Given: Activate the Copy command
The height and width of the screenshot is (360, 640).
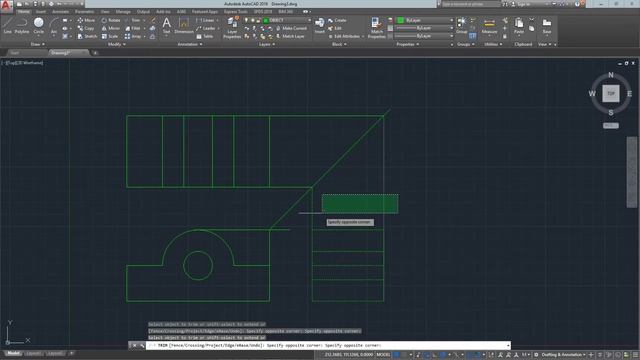Looking at the screenshot, I should tap(86, 28).
